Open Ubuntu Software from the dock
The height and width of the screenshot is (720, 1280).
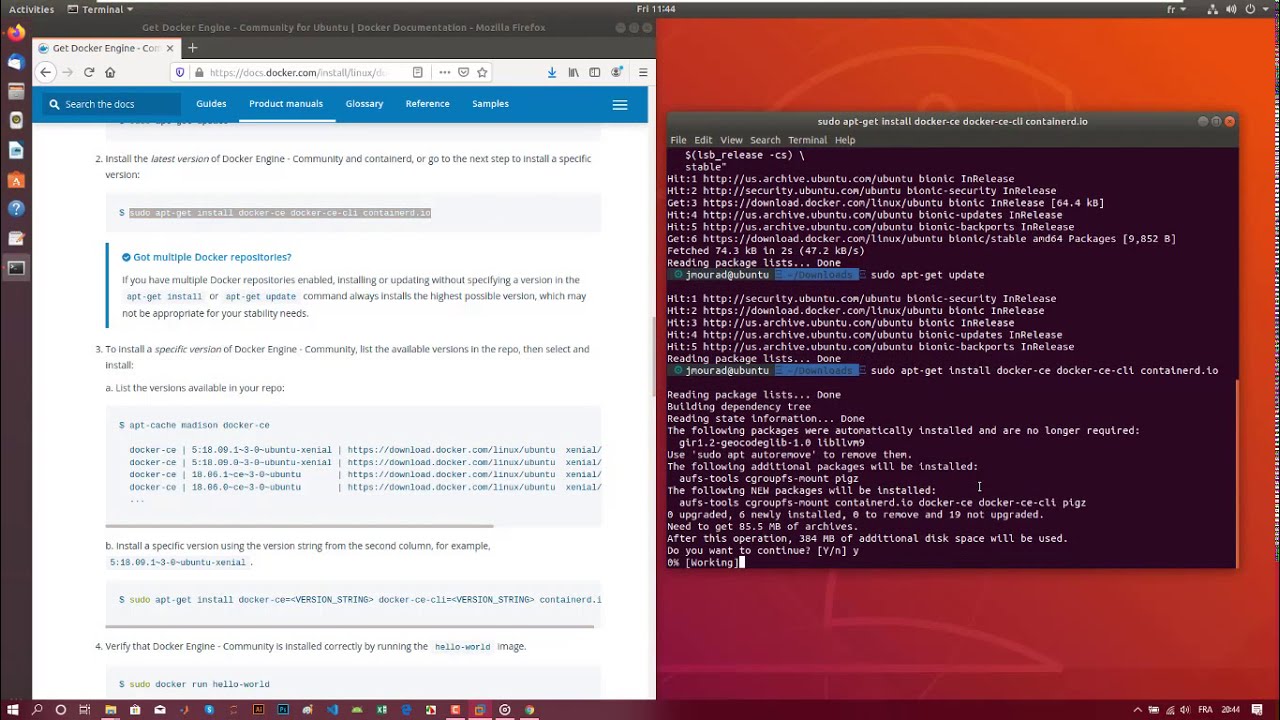16,180
